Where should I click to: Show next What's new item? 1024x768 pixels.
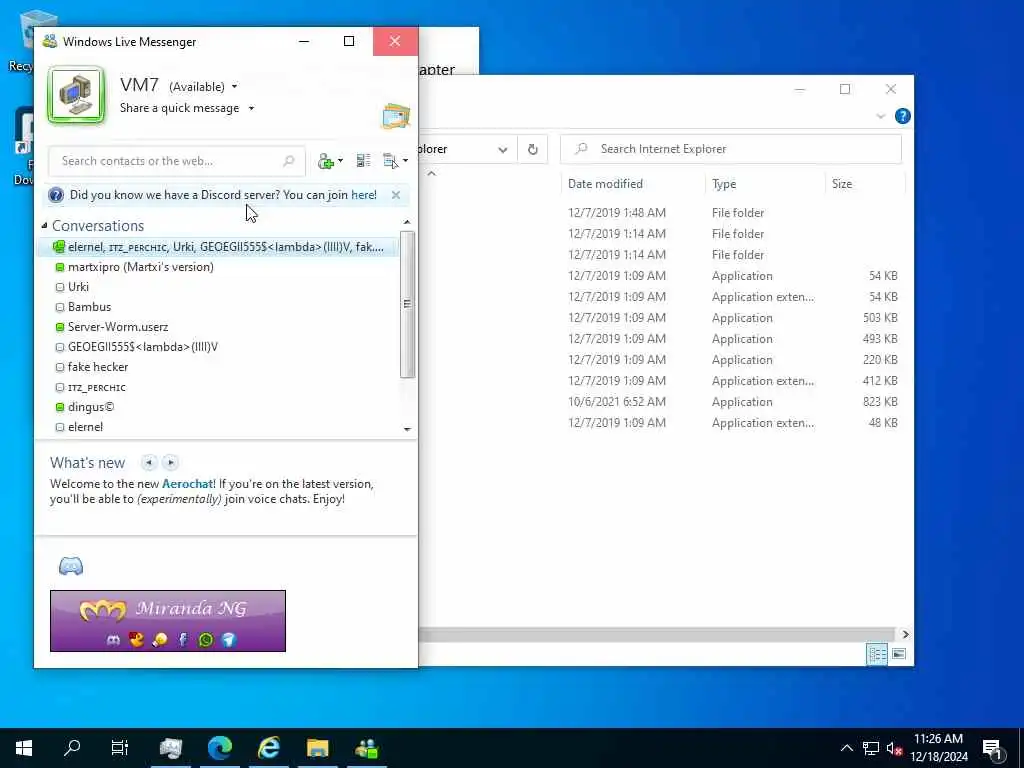pos(170,462)
